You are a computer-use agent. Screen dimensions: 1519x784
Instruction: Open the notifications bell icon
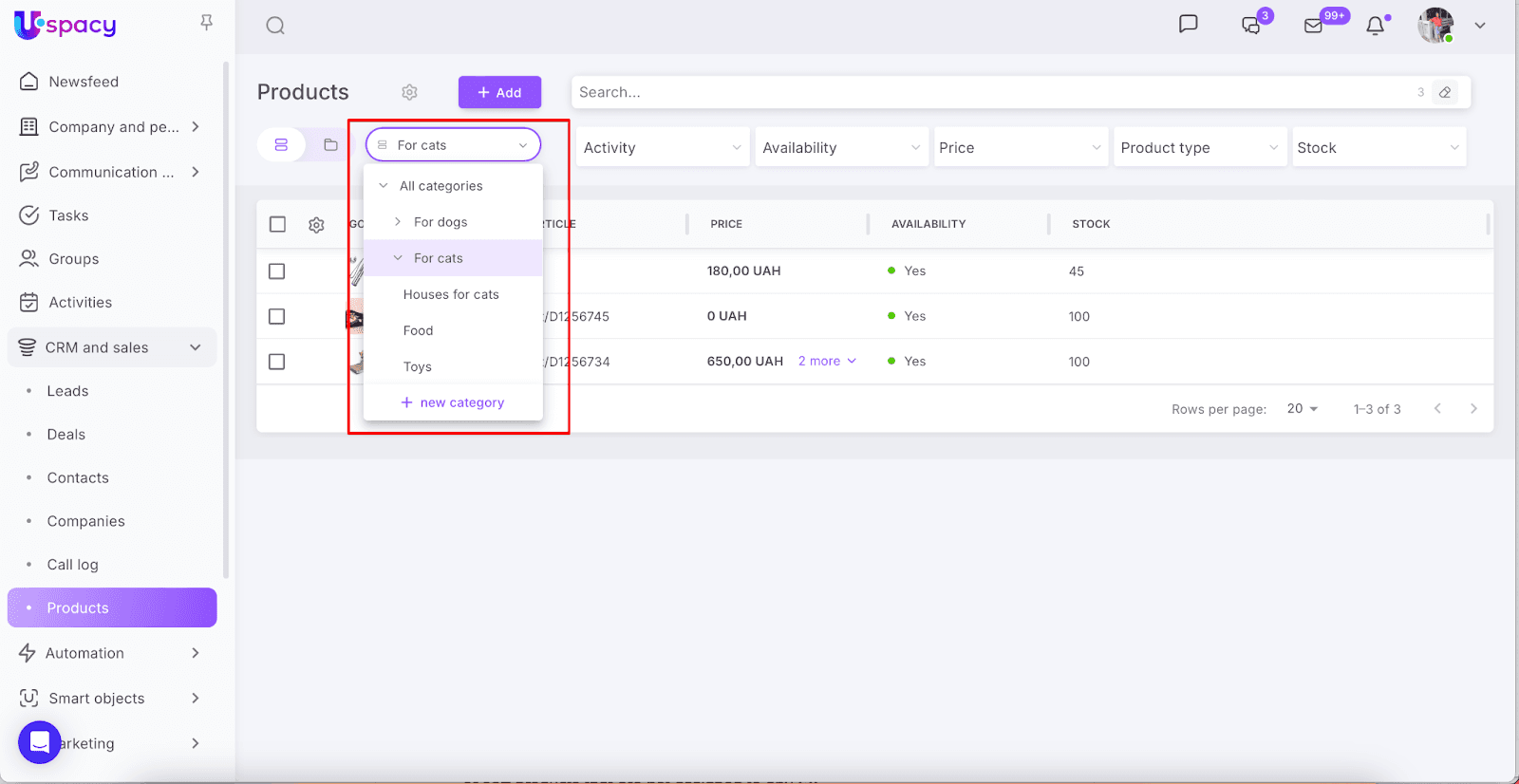pyautogui.click(x=1375, y=26)
